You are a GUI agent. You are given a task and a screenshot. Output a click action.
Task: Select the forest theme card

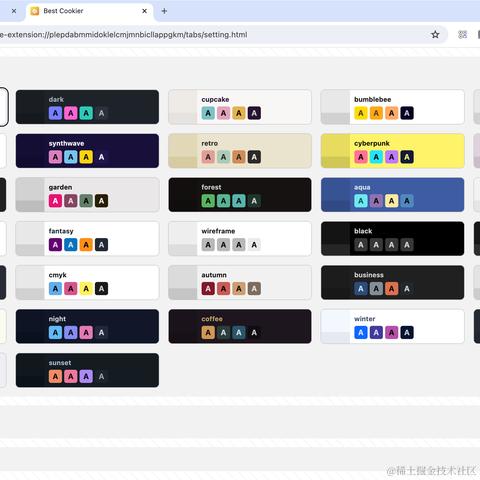240,195
